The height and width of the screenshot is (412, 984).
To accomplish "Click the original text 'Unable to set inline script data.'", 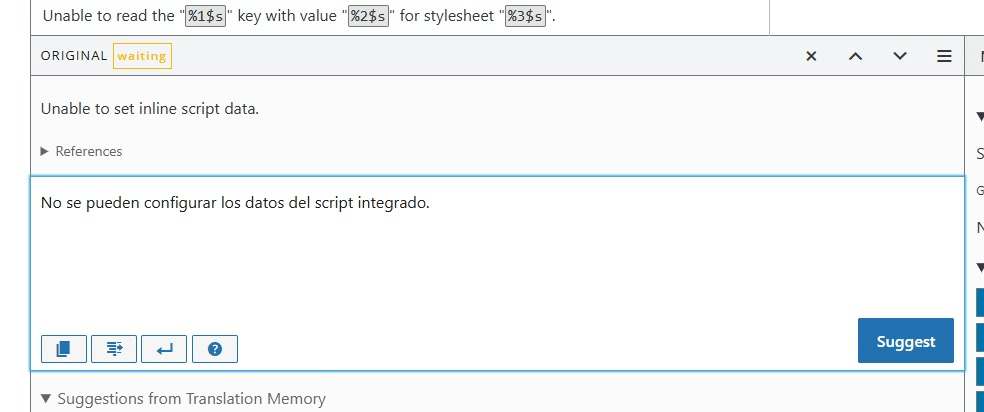I will click(x=150, y=108).
